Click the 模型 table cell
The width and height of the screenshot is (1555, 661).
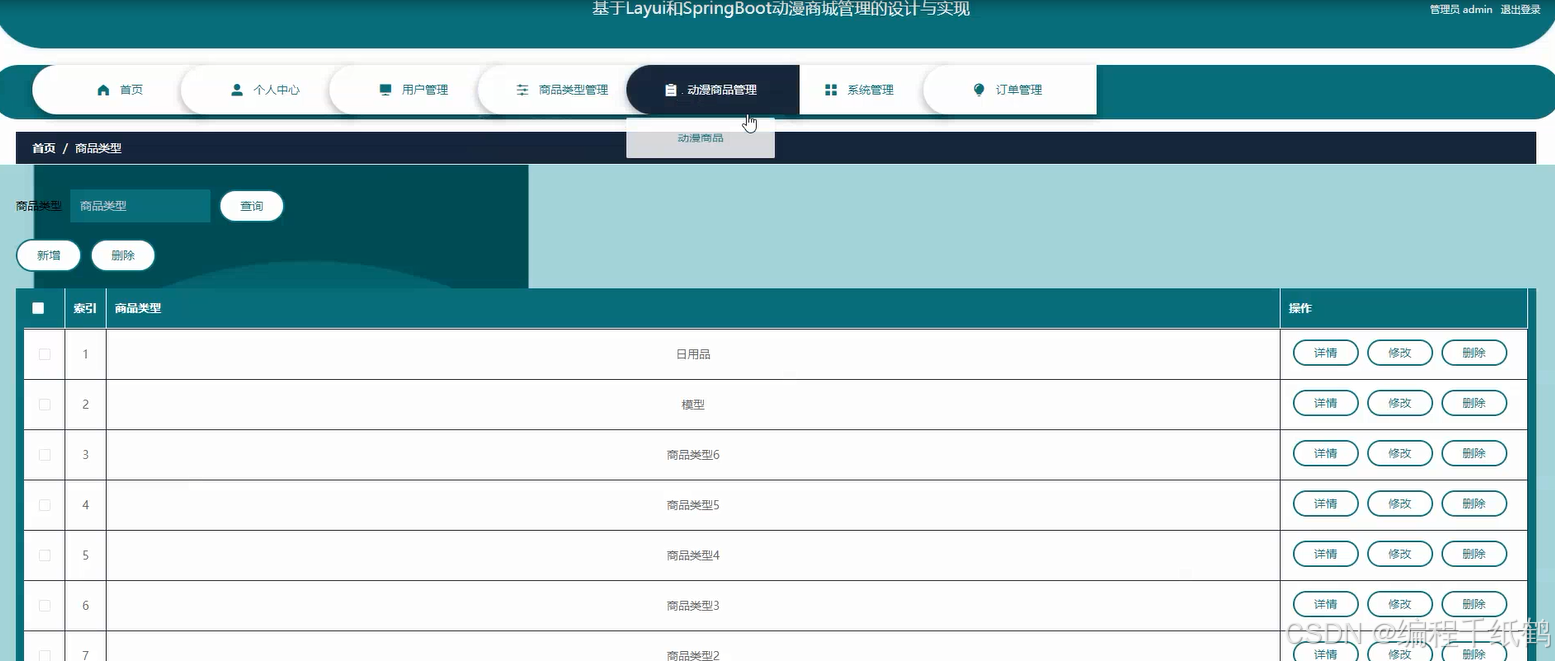click(x=693, y=405)
